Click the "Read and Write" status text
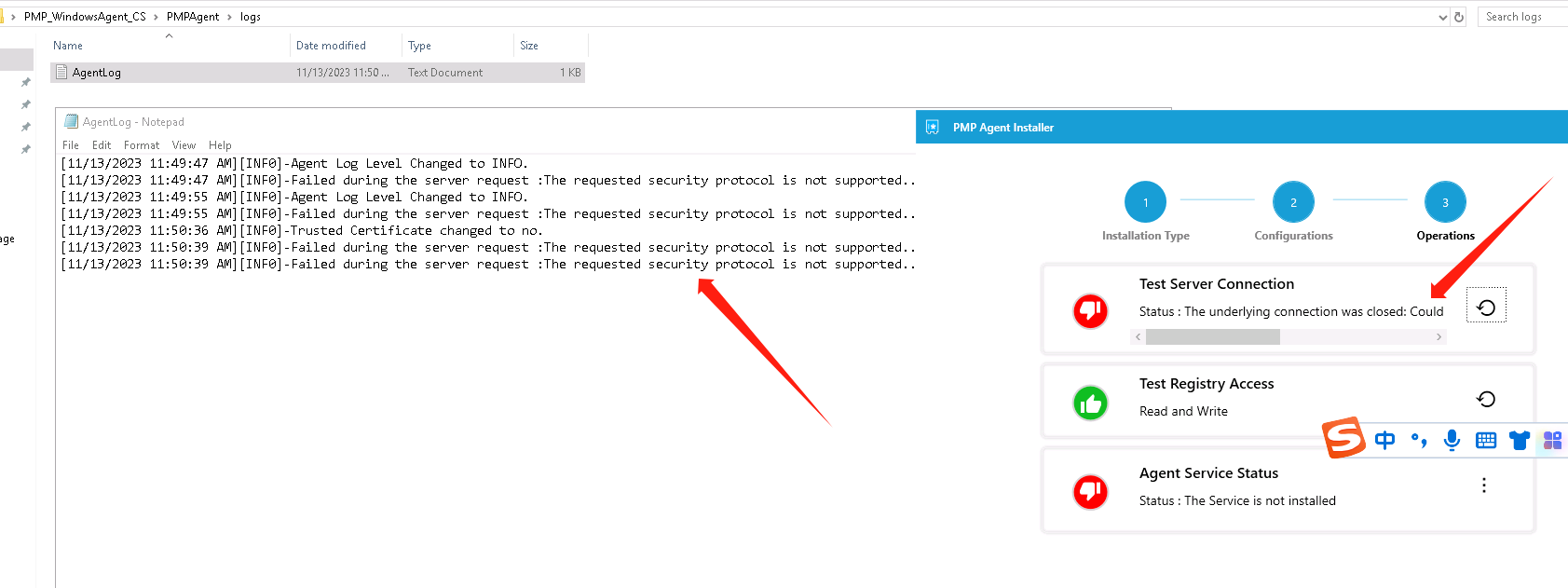This screenshot has width=1568, height=588. coord(1183,412)
